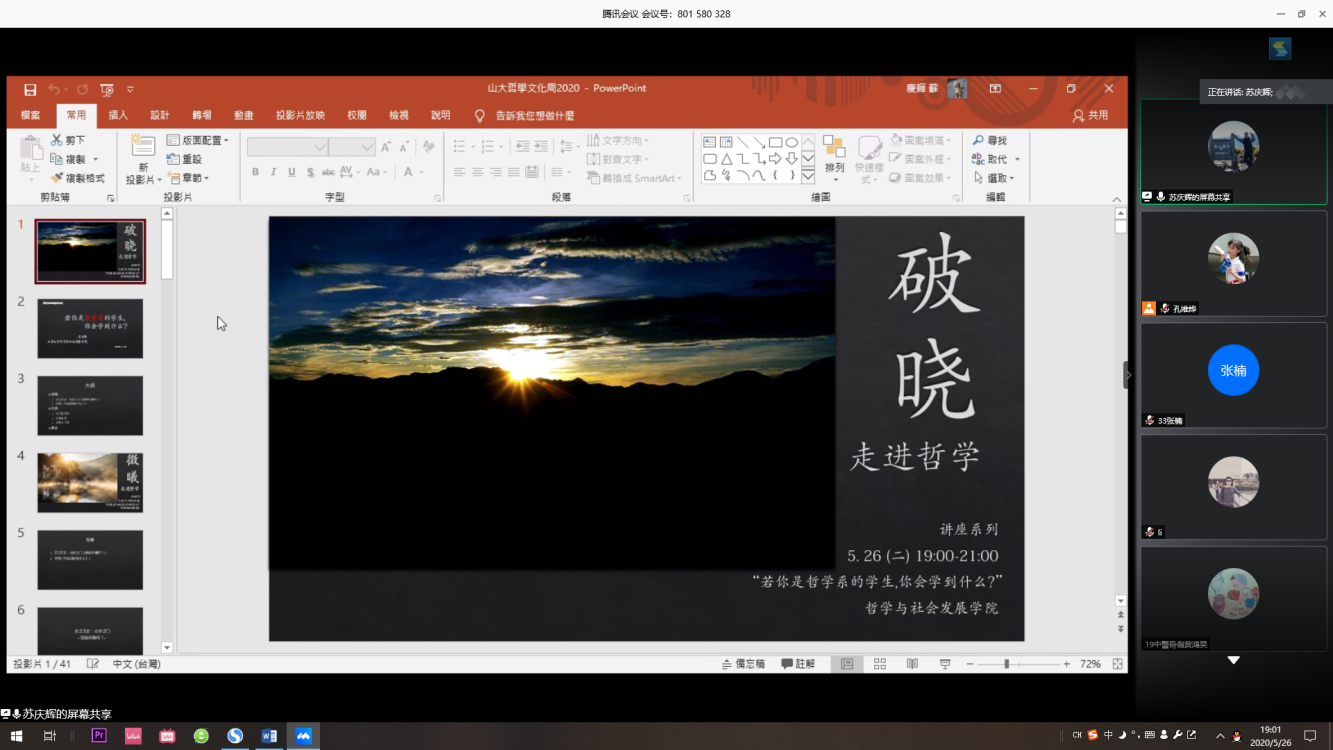The height and width of the screenshot is (750, 1333).
Task: Switch to the Animations (動畫) tab
Action: pyautogui.click(x=243, y=115)
